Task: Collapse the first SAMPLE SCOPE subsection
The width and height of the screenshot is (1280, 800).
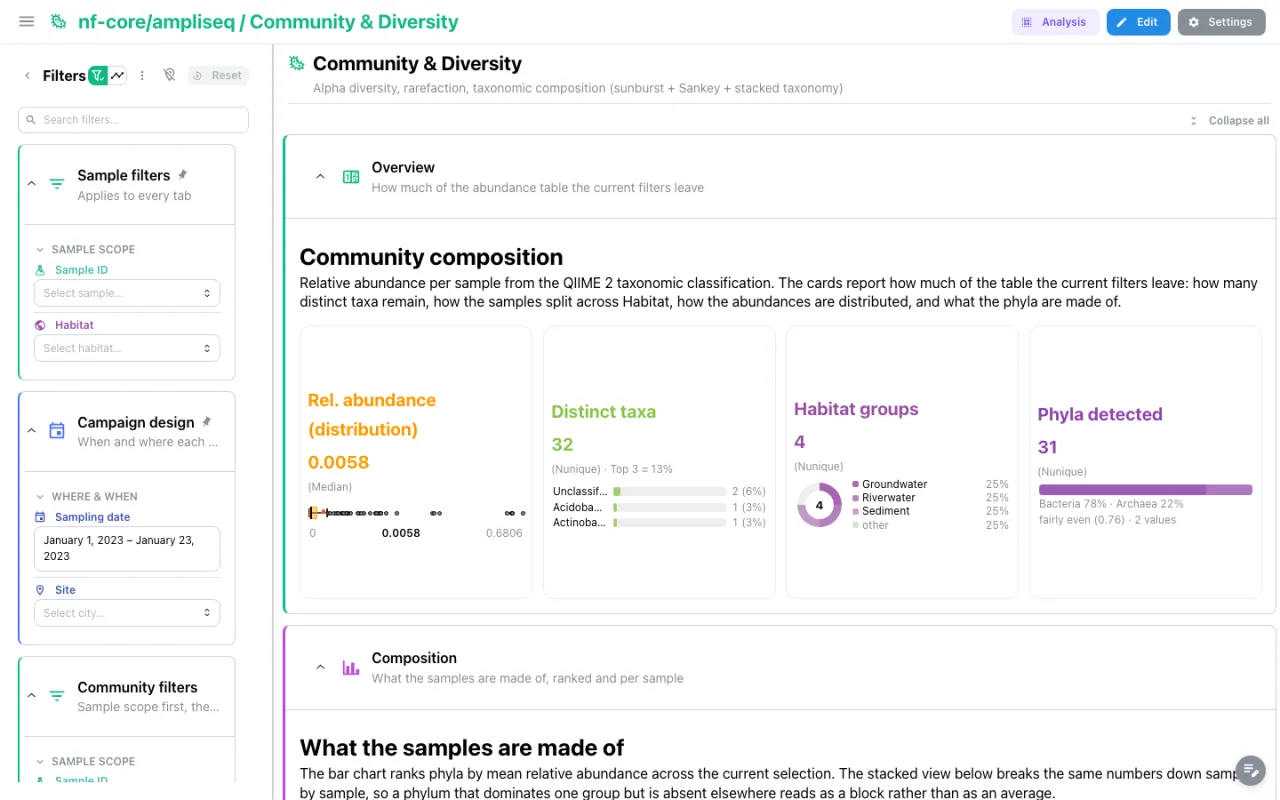Action: pos(40,250)
